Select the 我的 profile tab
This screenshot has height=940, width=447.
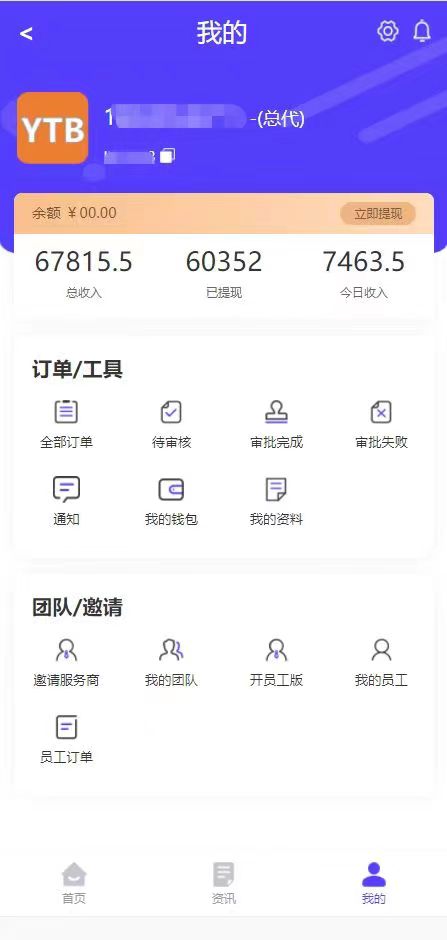coord(373,882)
